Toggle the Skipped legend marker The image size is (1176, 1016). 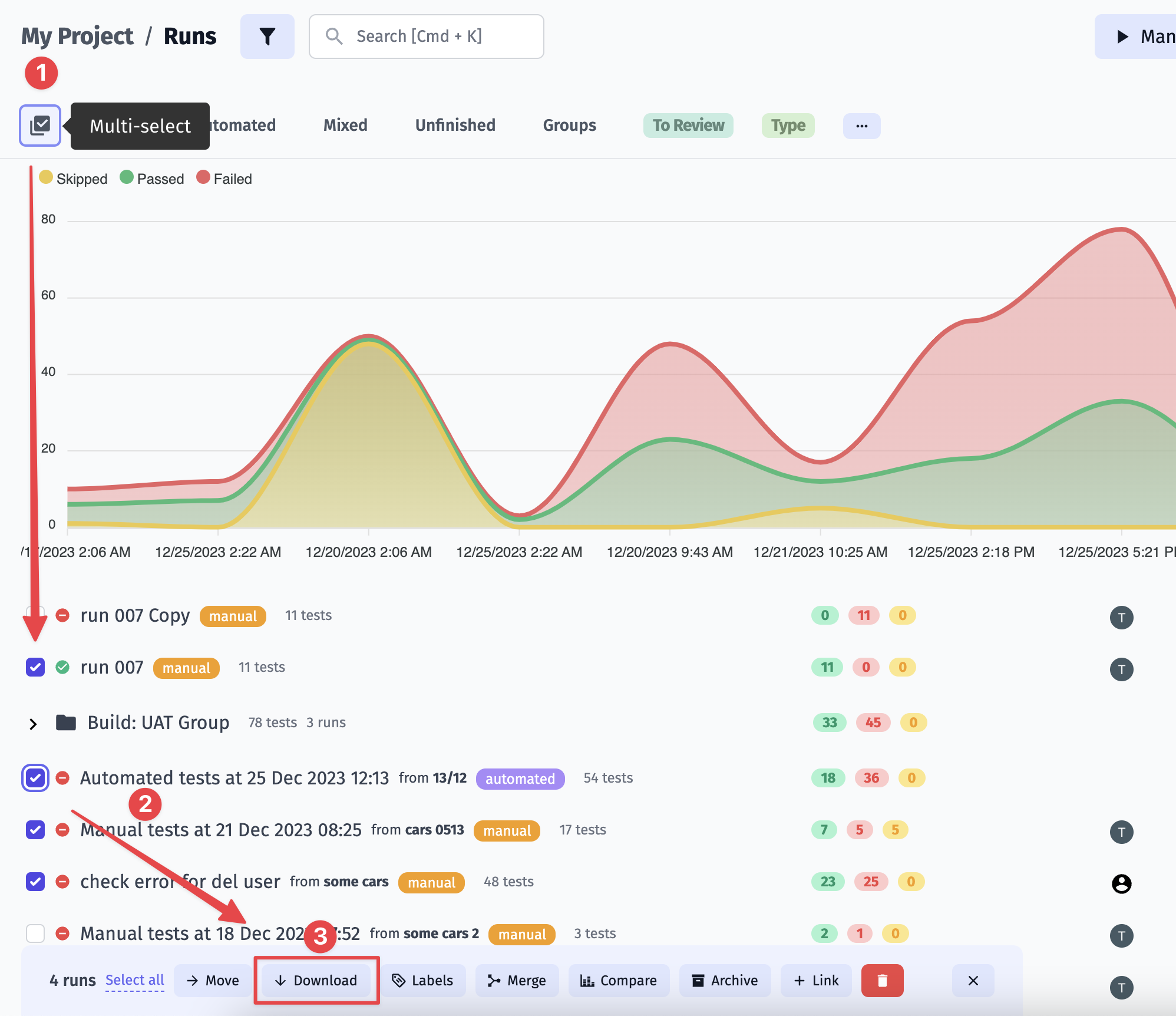[46, 177]
